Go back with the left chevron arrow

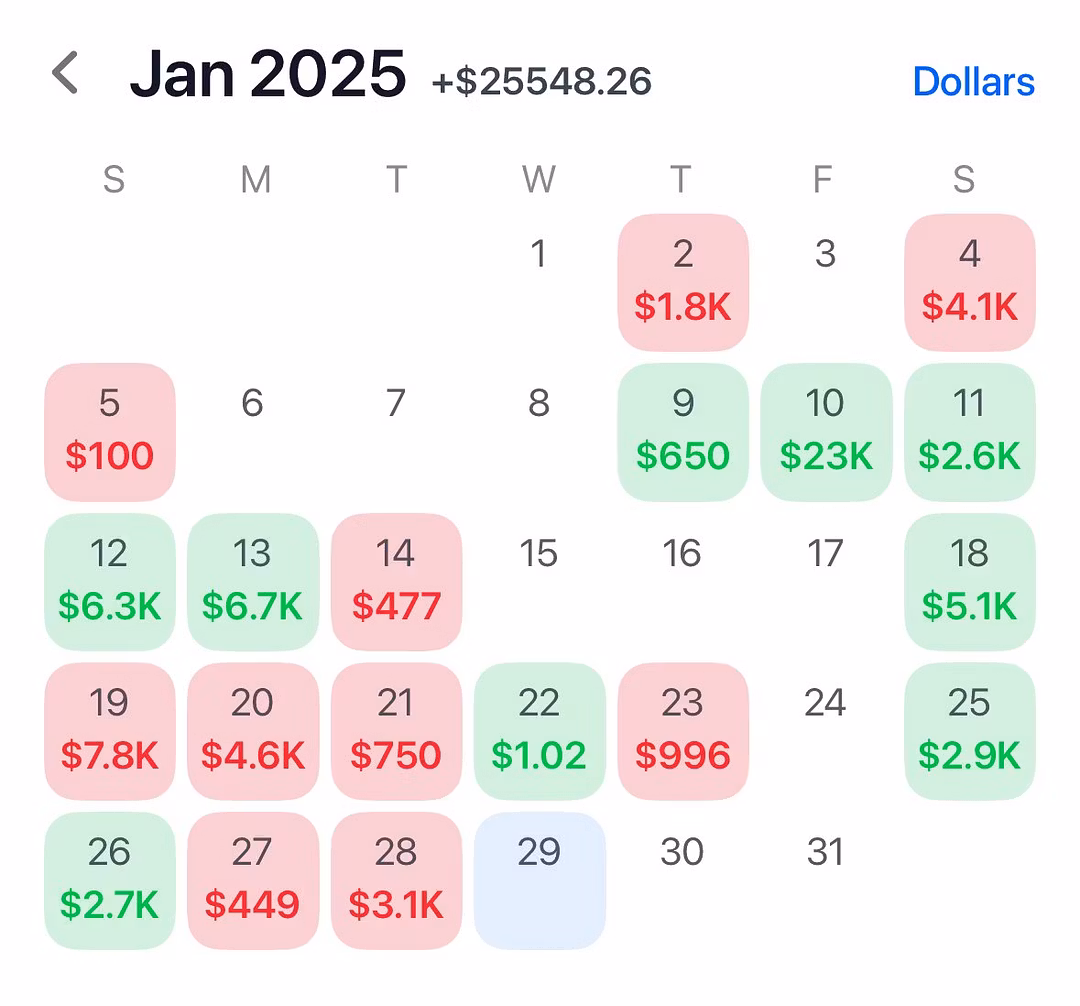(65, 74)
